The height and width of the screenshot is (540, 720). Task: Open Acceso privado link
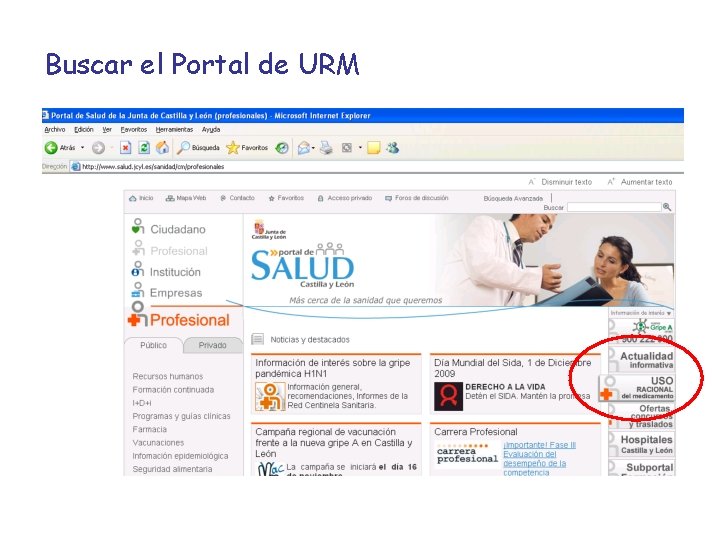click(344, 198)
